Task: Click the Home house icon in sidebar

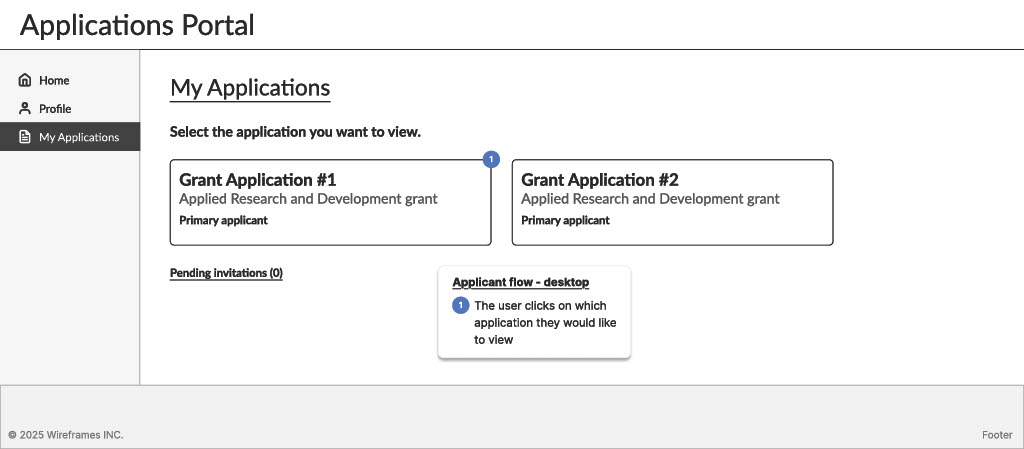Action: (x=25, y=80)
